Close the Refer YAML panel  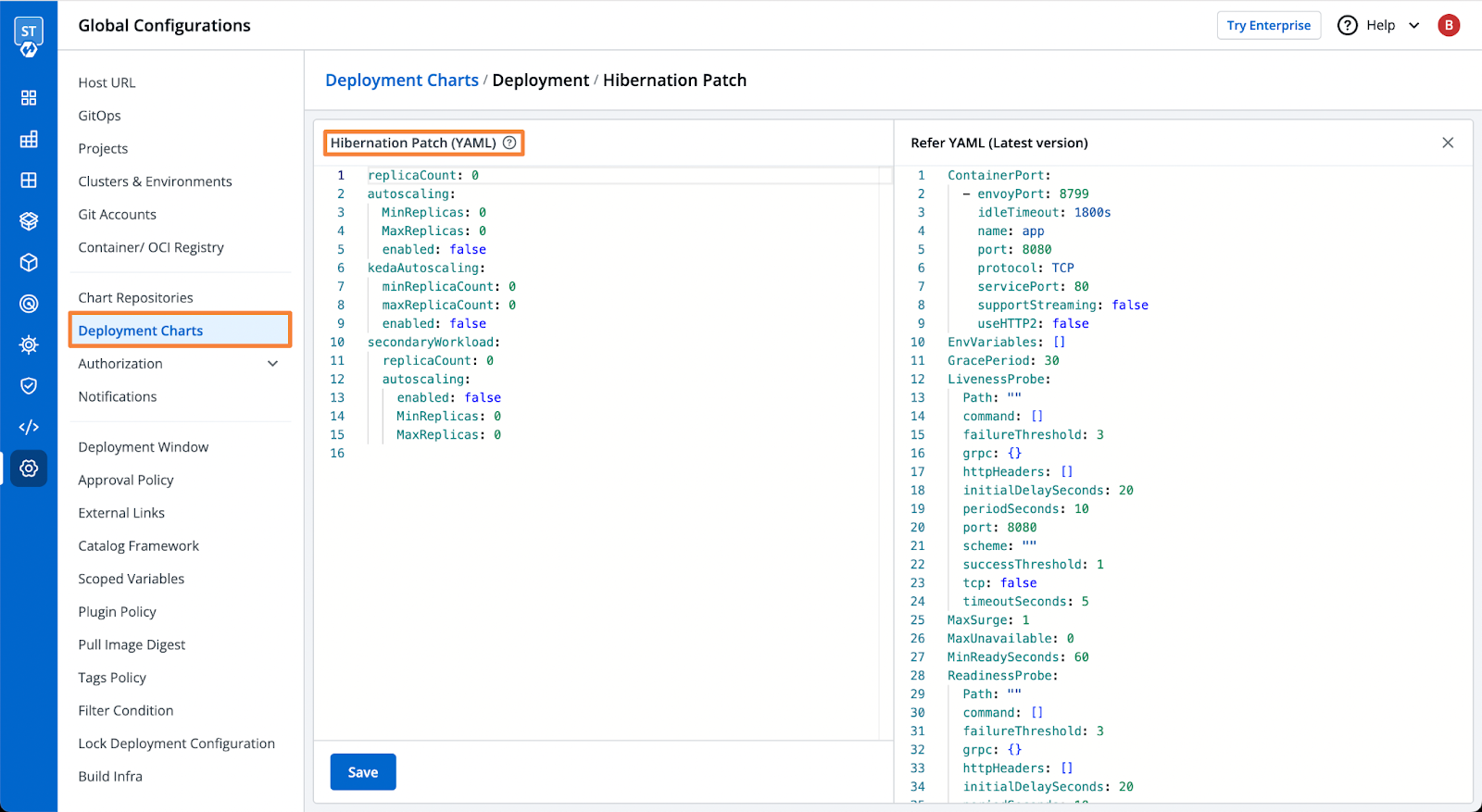(x=1448, y=143)
